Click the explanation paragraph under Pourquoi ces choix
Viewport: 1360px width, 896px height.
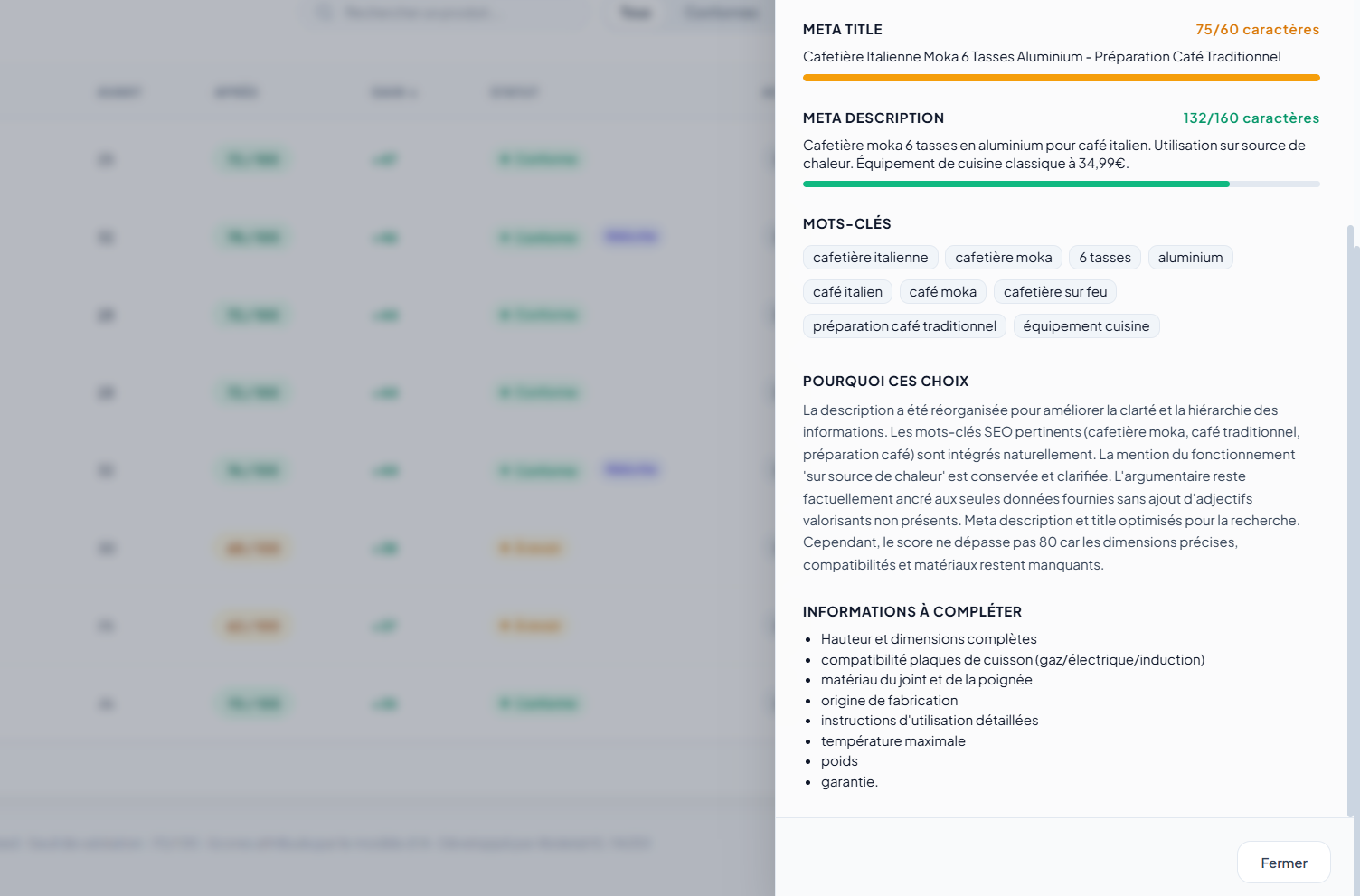[x=1052, y=487]
